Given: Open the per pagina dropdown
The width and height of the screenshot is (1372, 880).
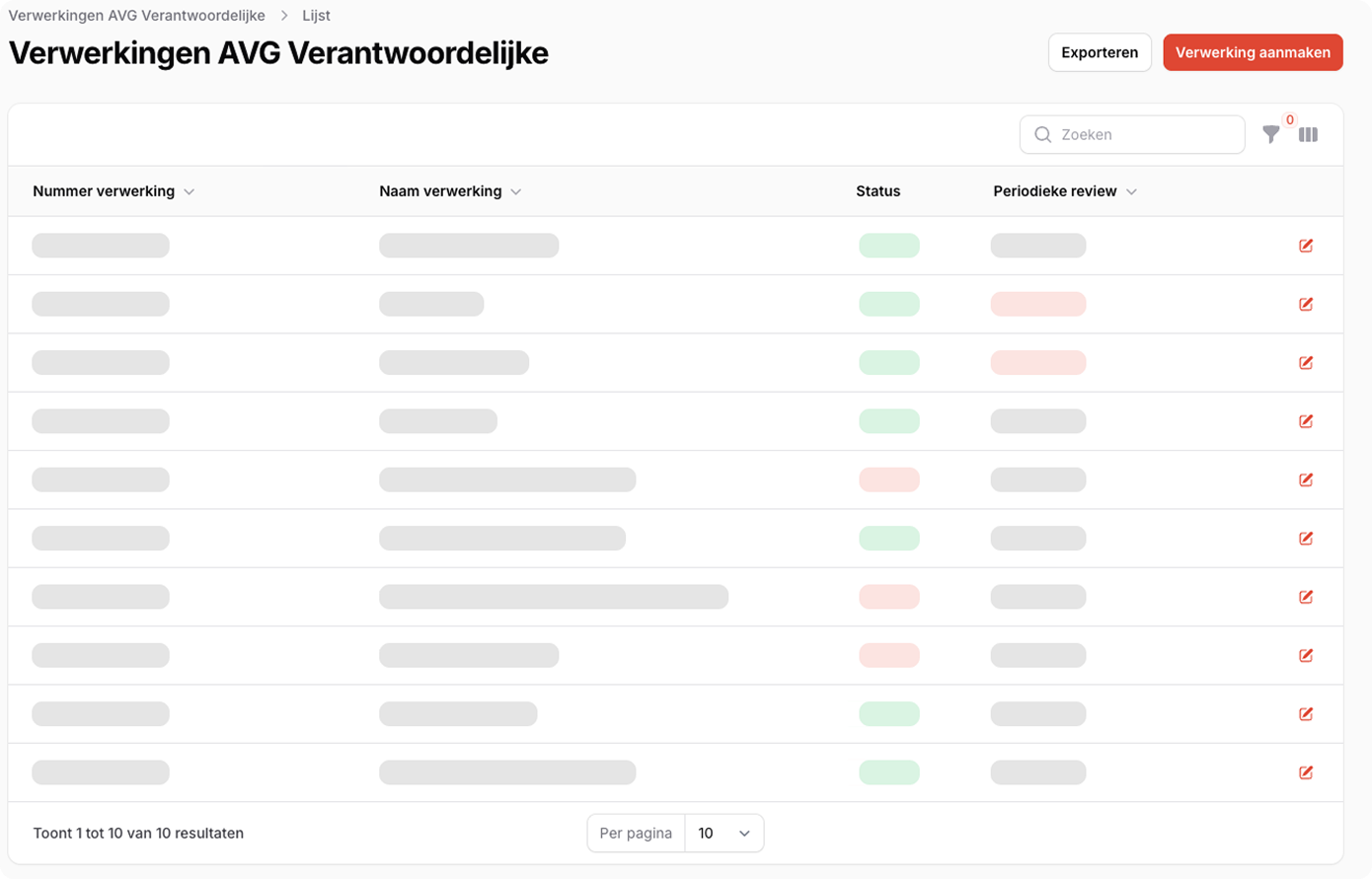Looking at the screenshot, I should (724, 834).
